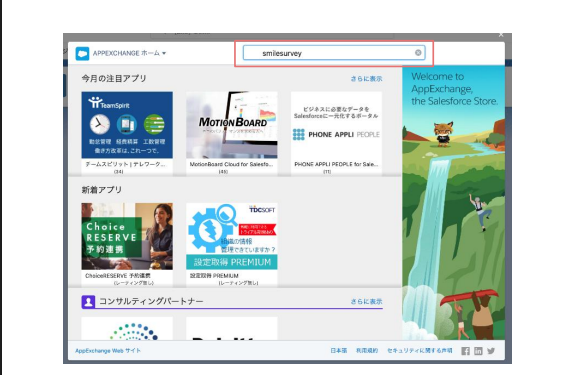579x375 pixels.
Task: Open the 利用規約 terms link
Action: pyautogui.click(x=367, y=351)
